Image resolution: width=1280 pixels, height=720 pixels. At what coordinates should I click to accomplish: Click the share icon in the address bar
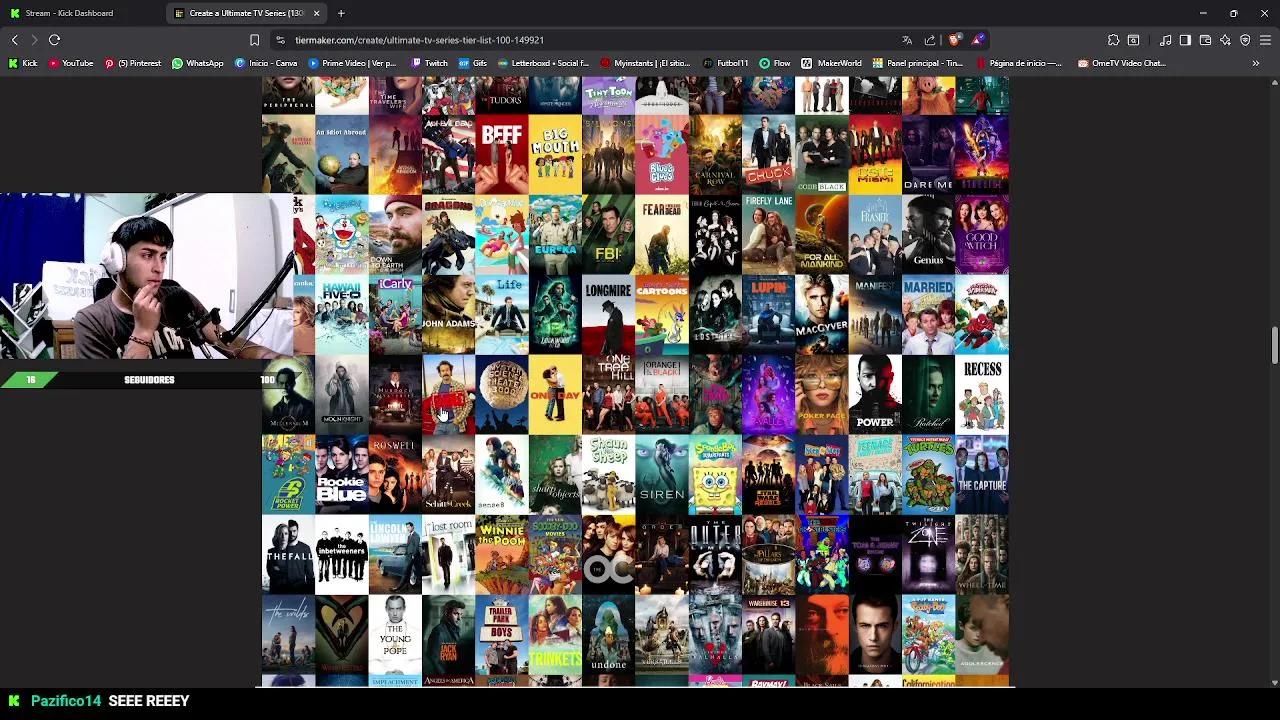point(930,40)
